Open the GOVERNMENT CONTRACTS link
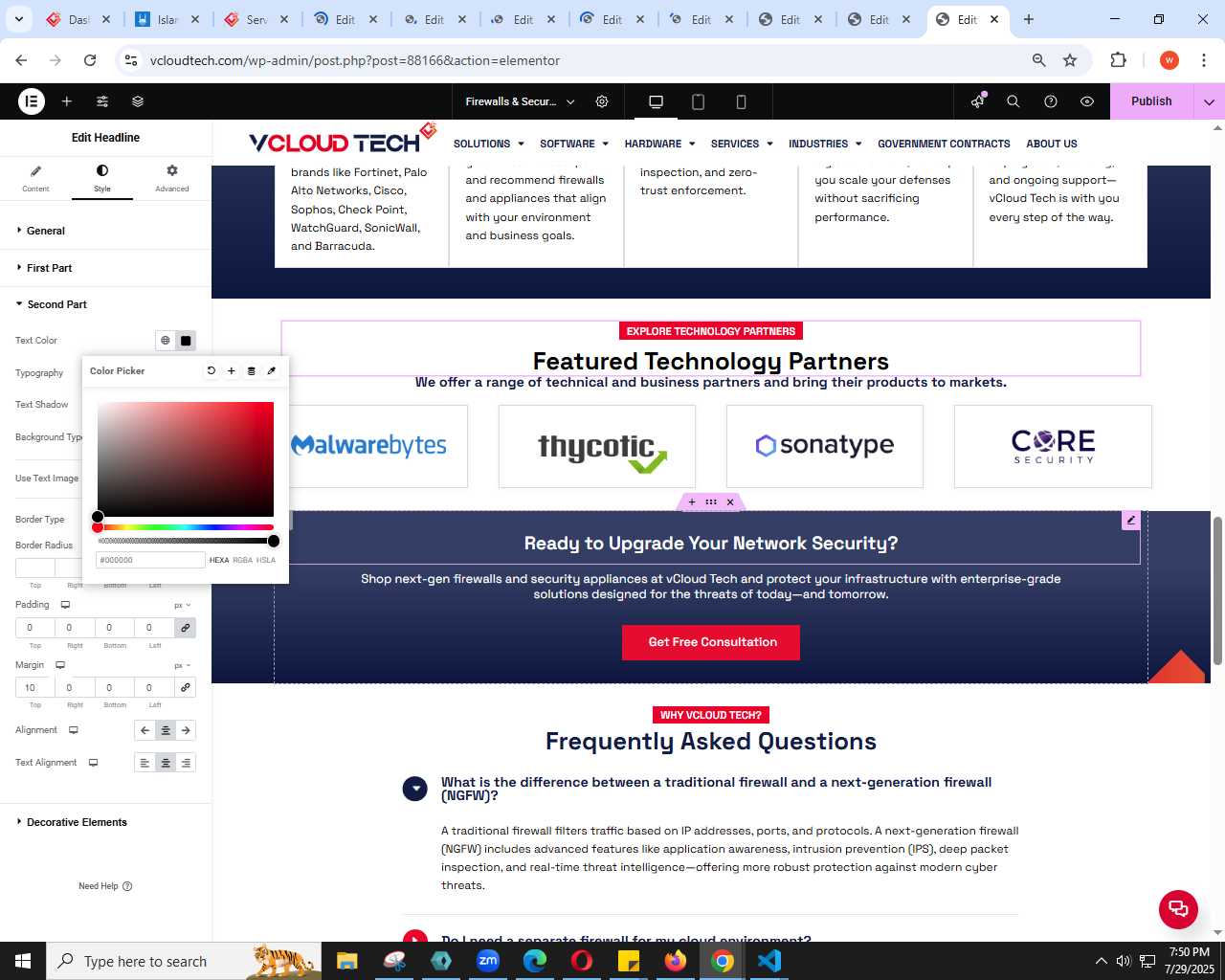 [x=944, y=144]
